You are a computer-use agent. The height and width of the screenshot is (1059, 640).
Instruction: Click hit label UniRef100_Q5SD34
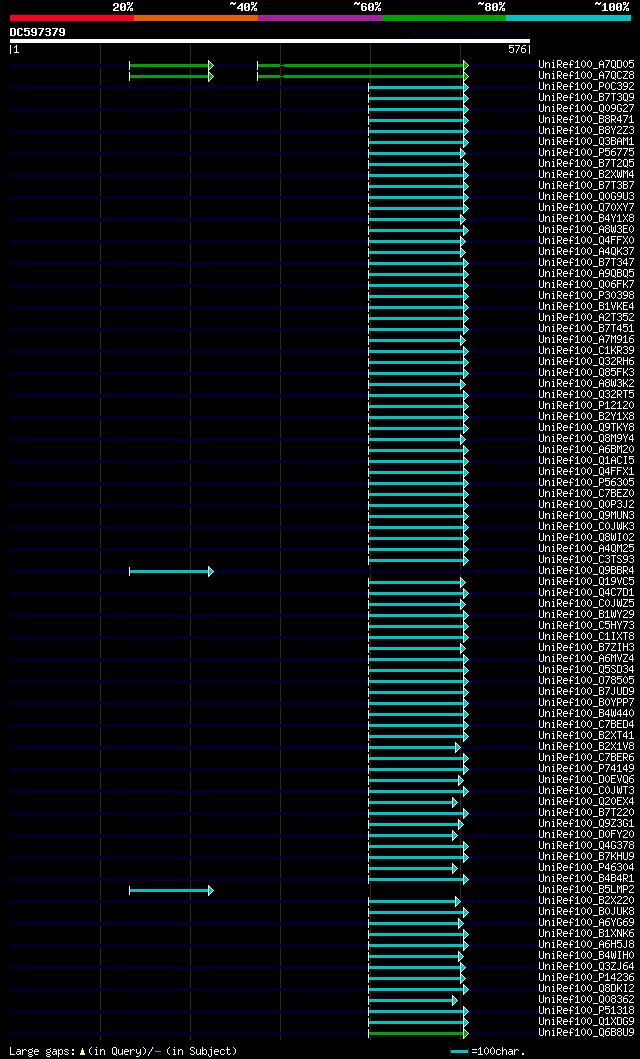[x=586, y=669]
